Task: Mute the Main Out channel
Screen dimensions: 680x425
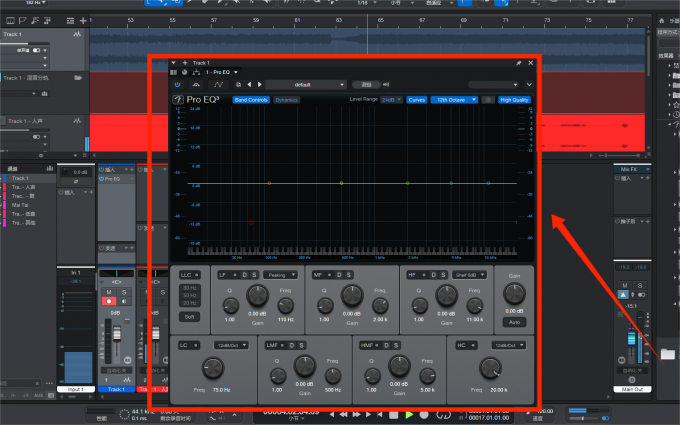Action: click(625, 285)
